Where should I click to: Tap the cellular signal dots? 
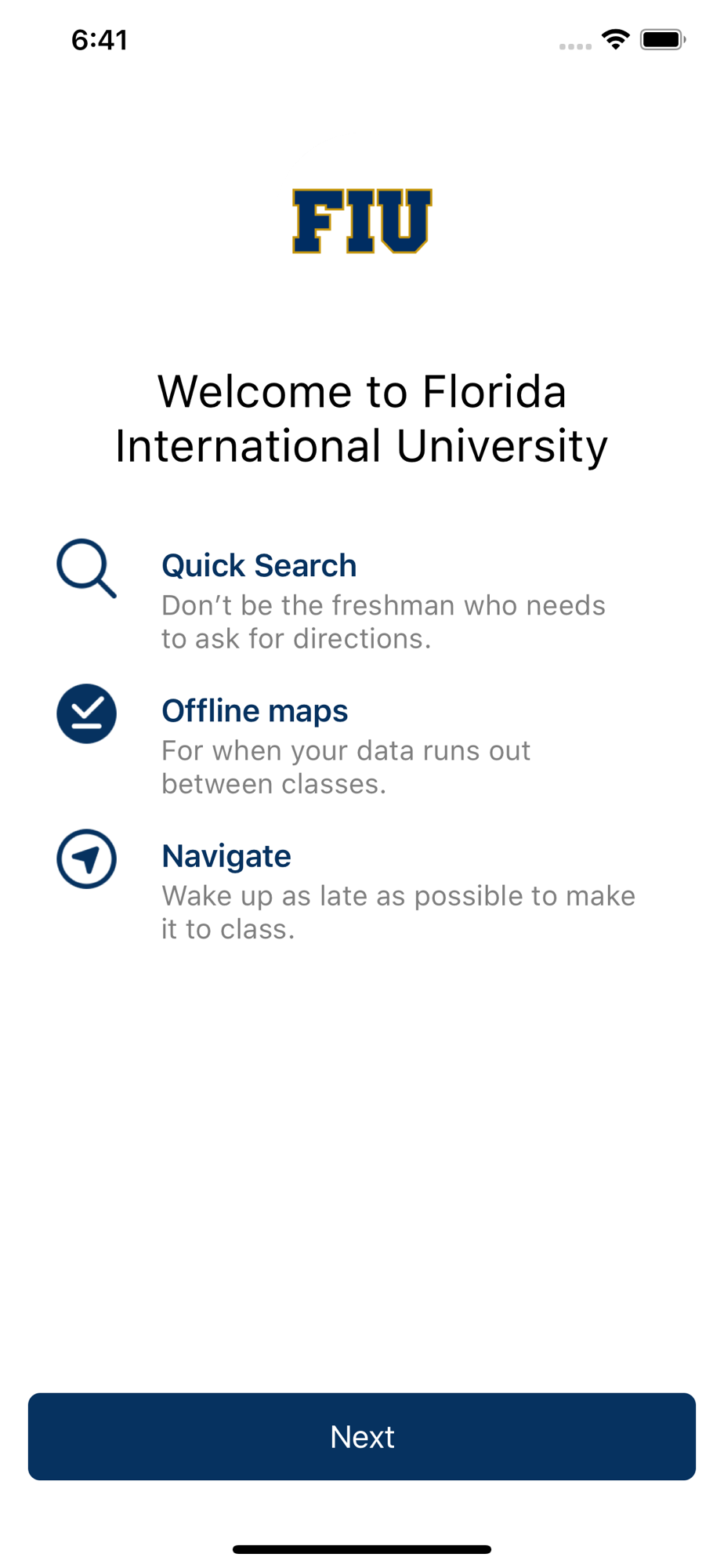(x=575, y=46)
